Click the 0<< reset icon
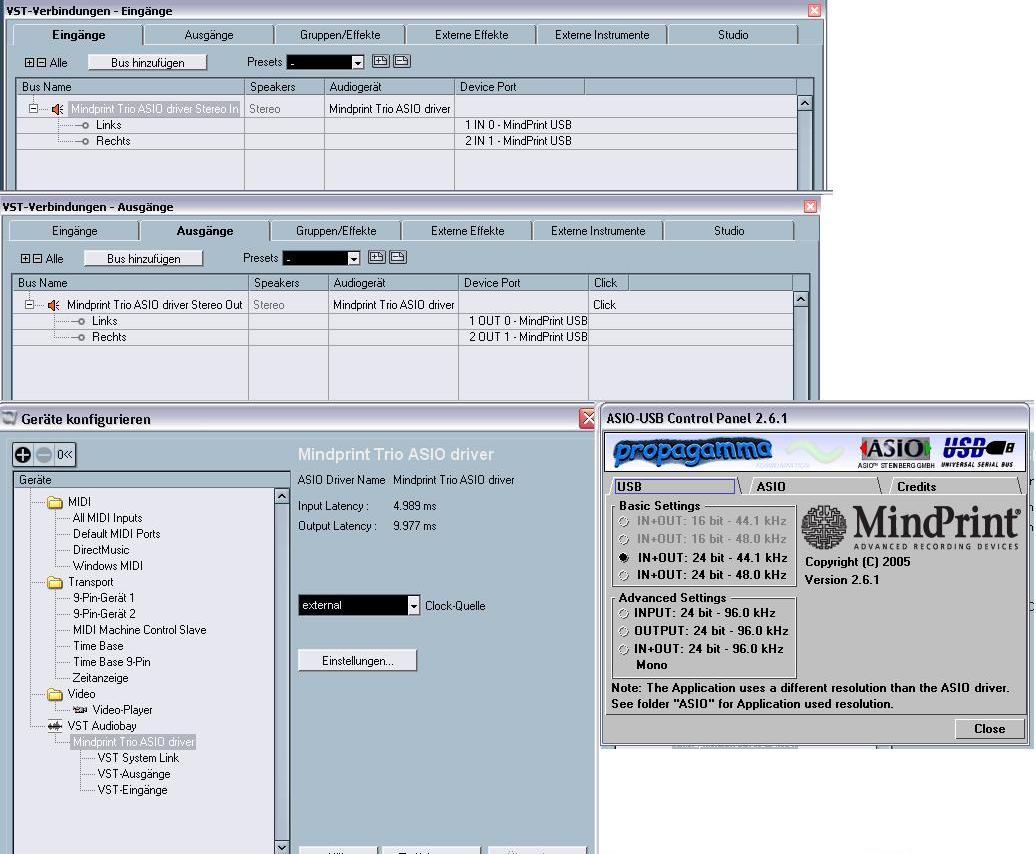 (65, 454)
